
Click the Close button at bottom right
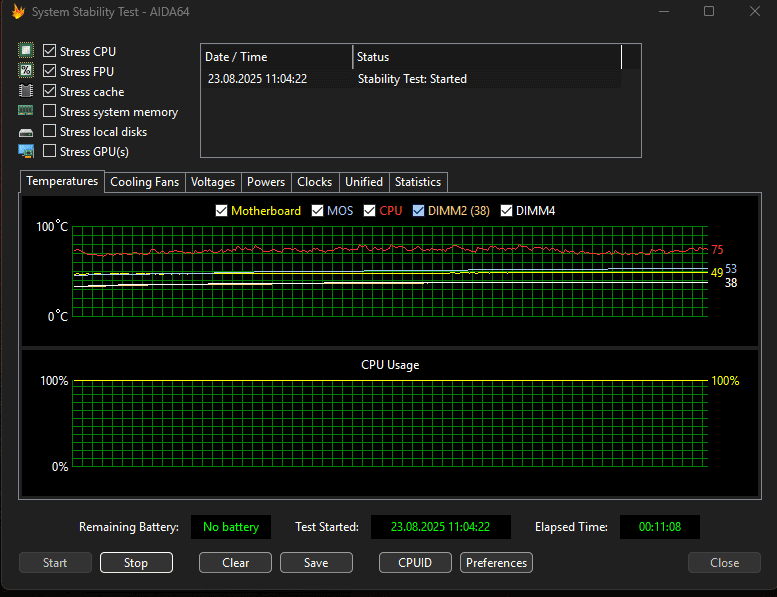click(724, 563)
